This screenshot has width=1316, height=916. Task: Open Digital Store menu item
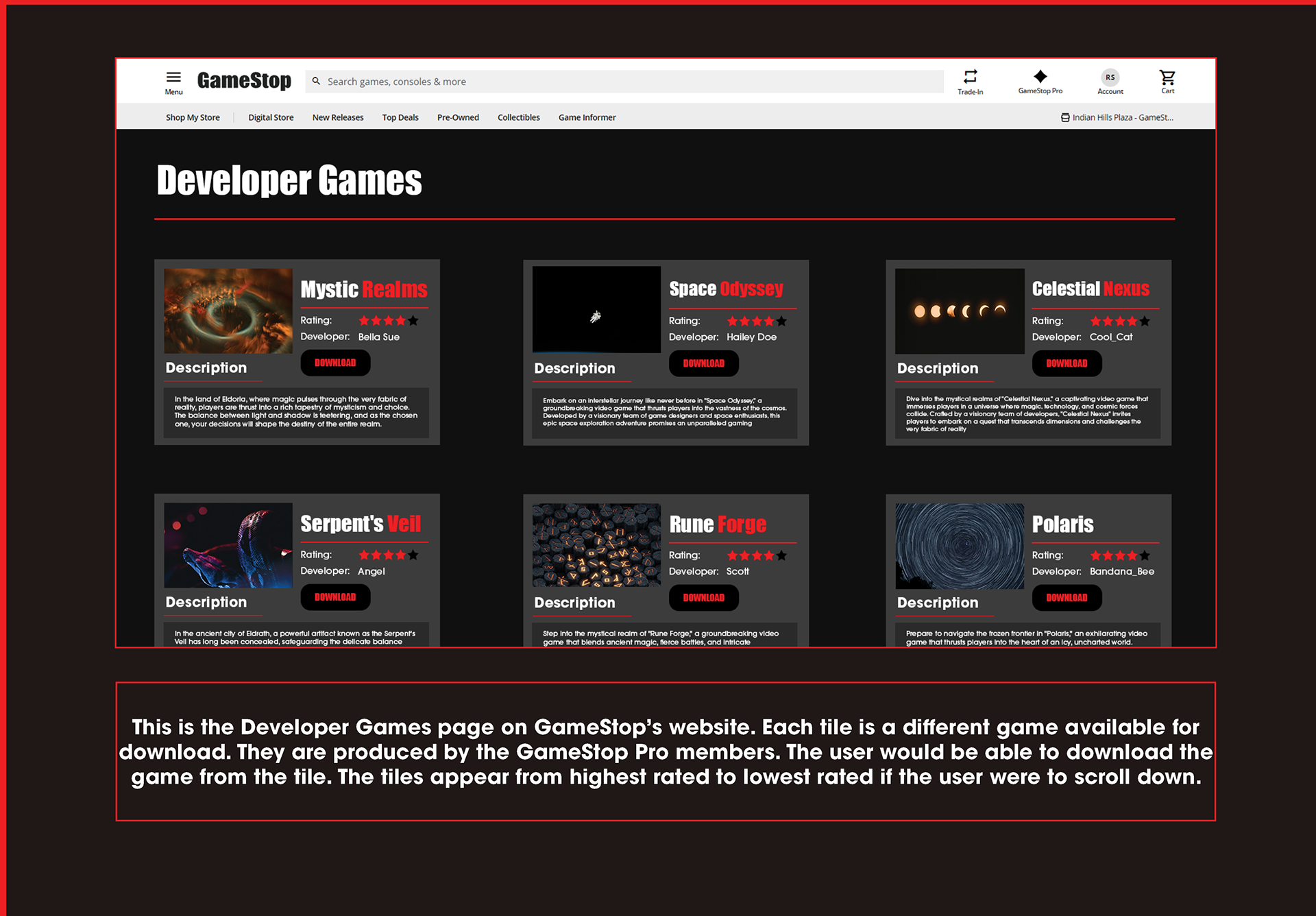point(271,117)
